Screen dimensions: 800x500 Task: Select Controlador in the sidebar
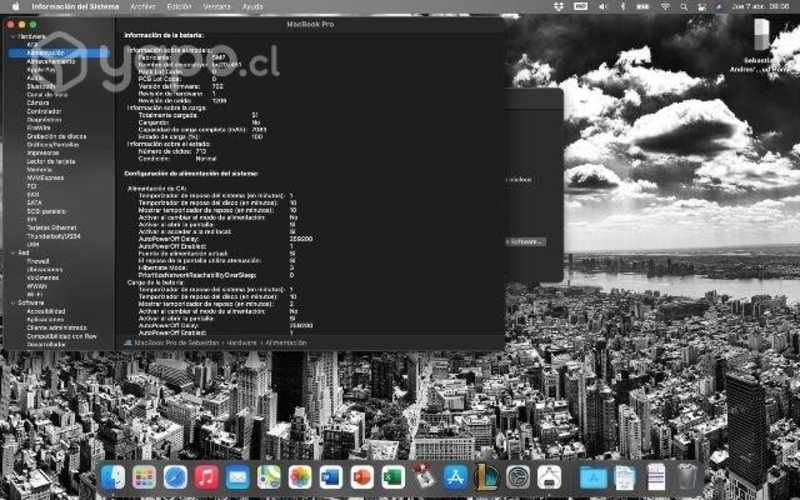pyautogui.click(x=44, y=111)
